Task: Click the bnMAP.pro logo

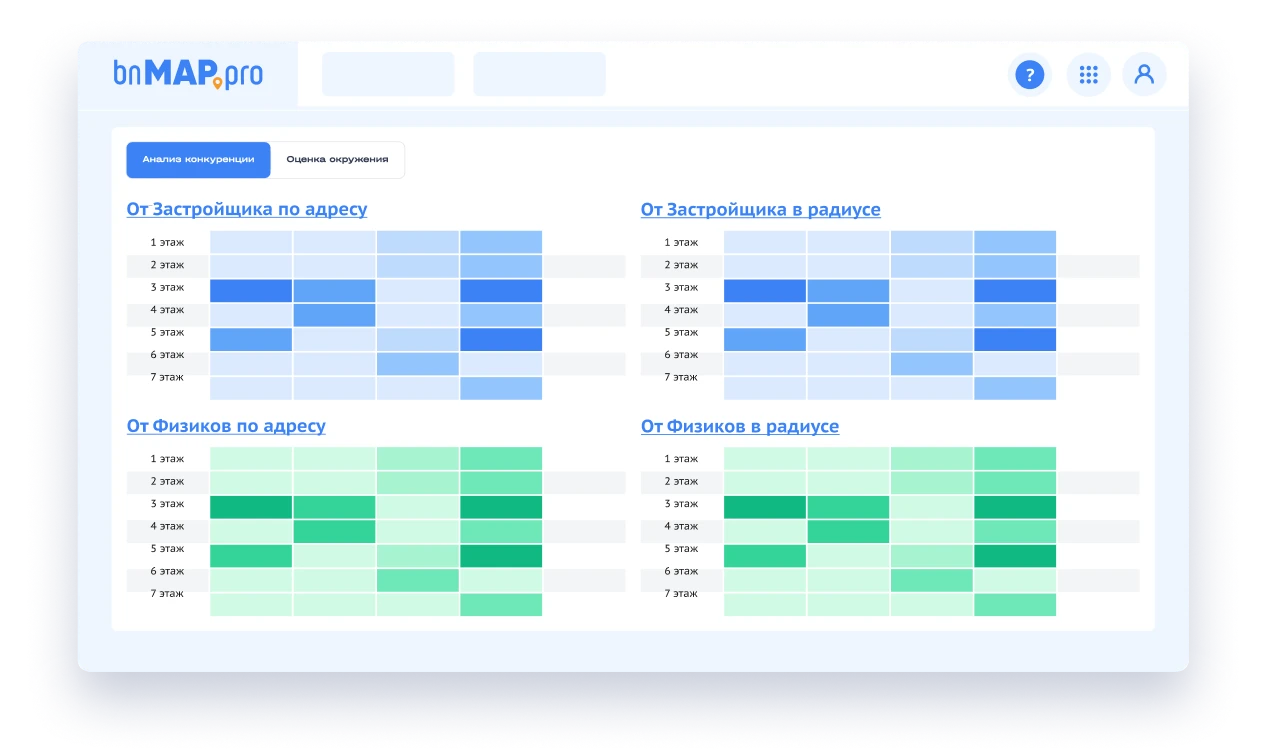Action: (x=188, y=75)
